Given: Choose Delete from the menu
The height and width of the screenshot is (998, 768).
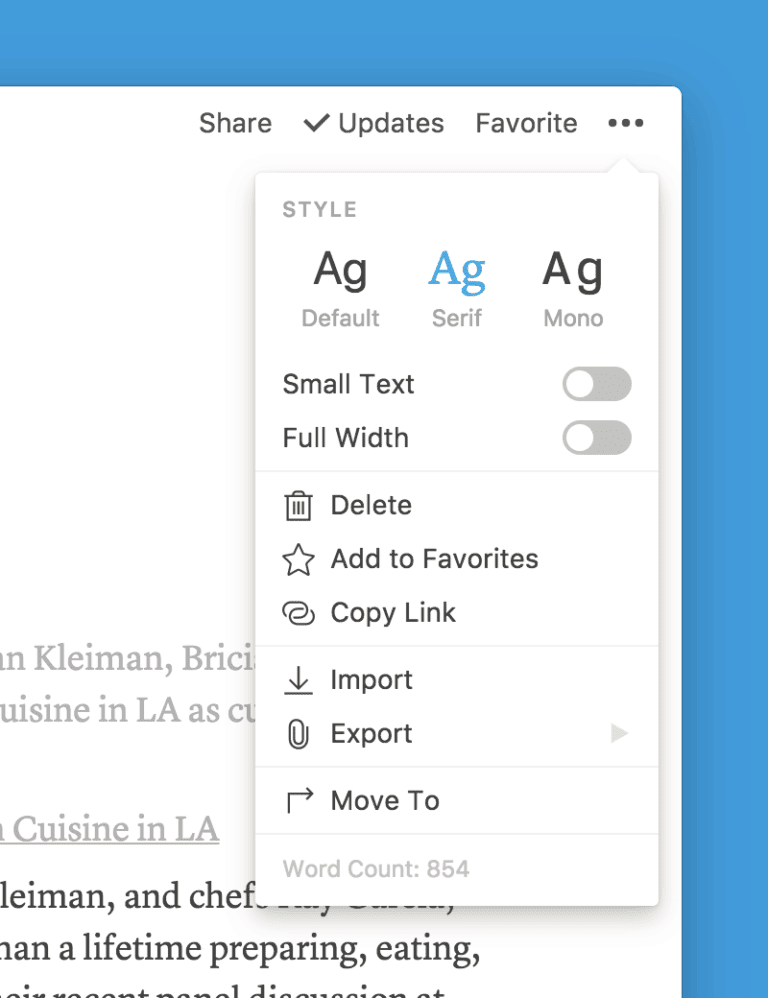Looking at the screenshot, I should point(372,505).
